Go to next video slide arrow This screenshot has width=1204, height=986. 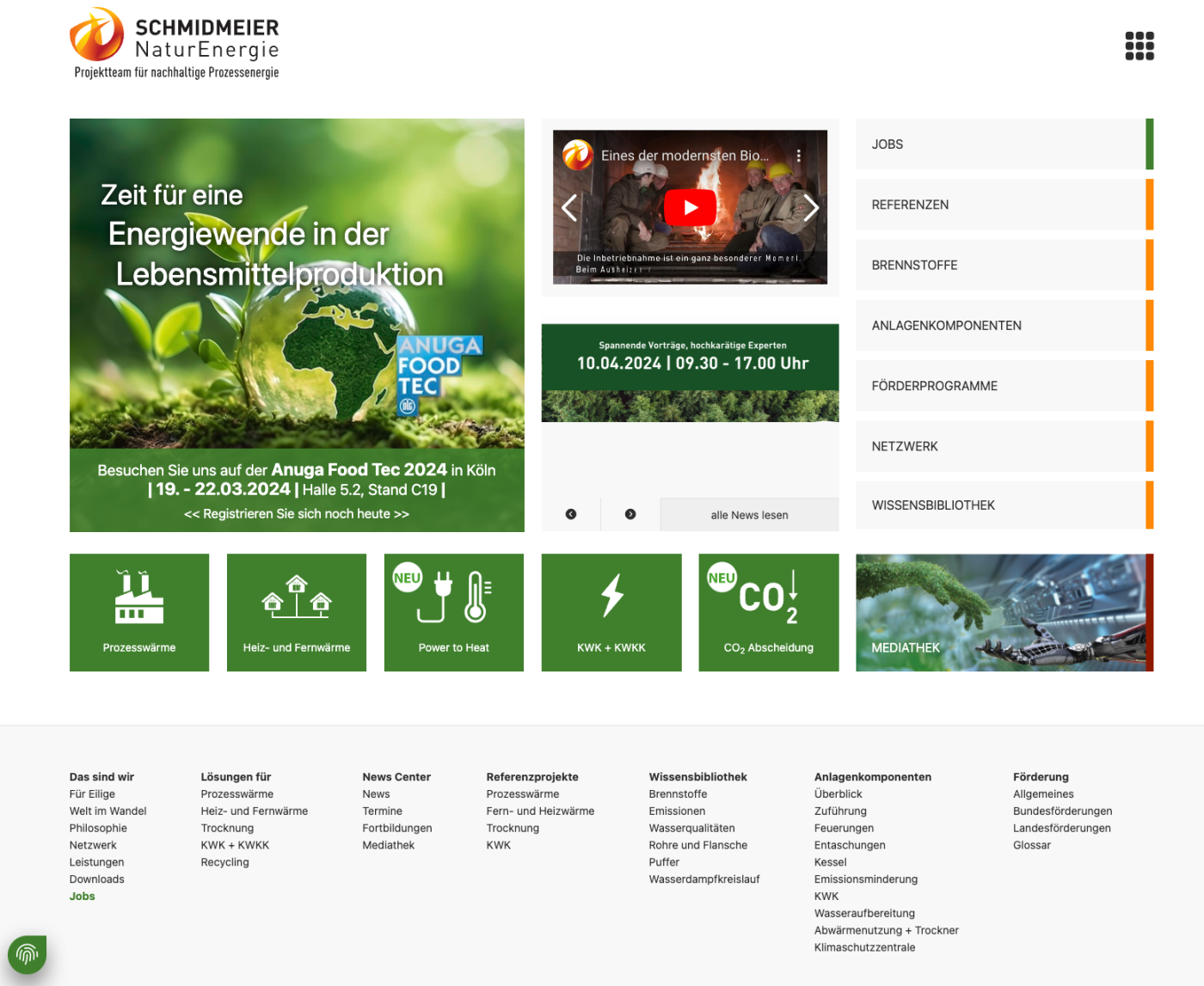(810, 208)
